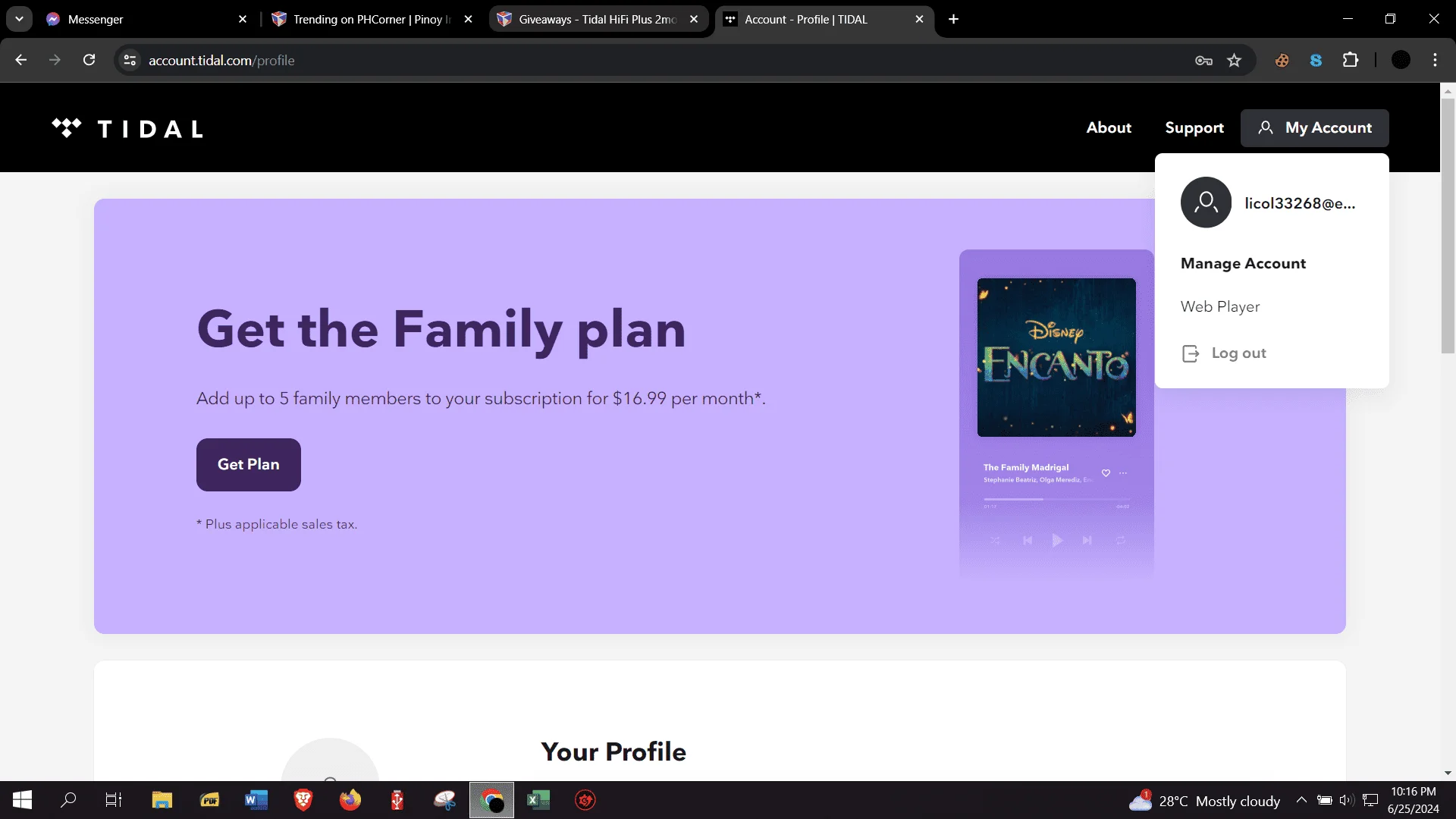The width and height of the screenshot is (1456, 819).
Task: Click the scroll down arrow of scrollbar
Action: pos(1448,773)
